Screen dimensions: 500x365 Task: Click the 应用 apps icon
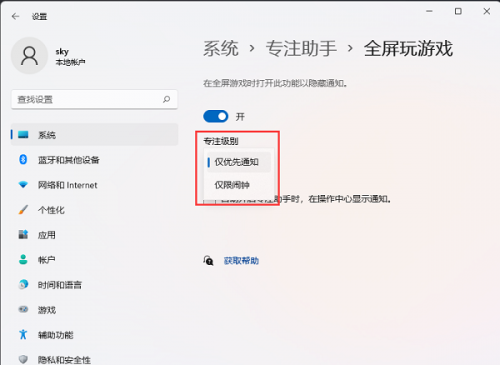pos(23,234)
